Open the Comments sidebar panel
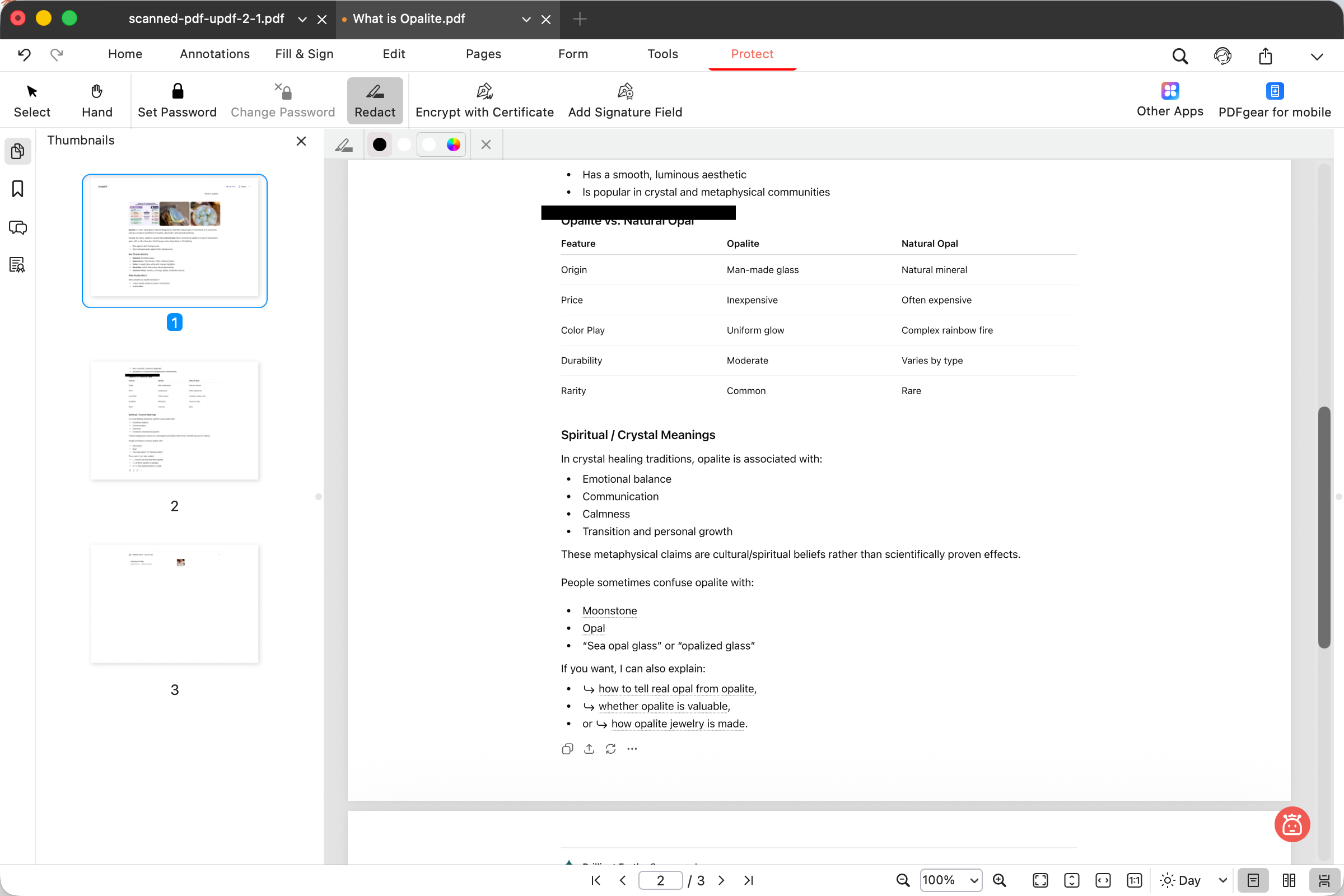The image size is (1344, 896). coord(18,227)
